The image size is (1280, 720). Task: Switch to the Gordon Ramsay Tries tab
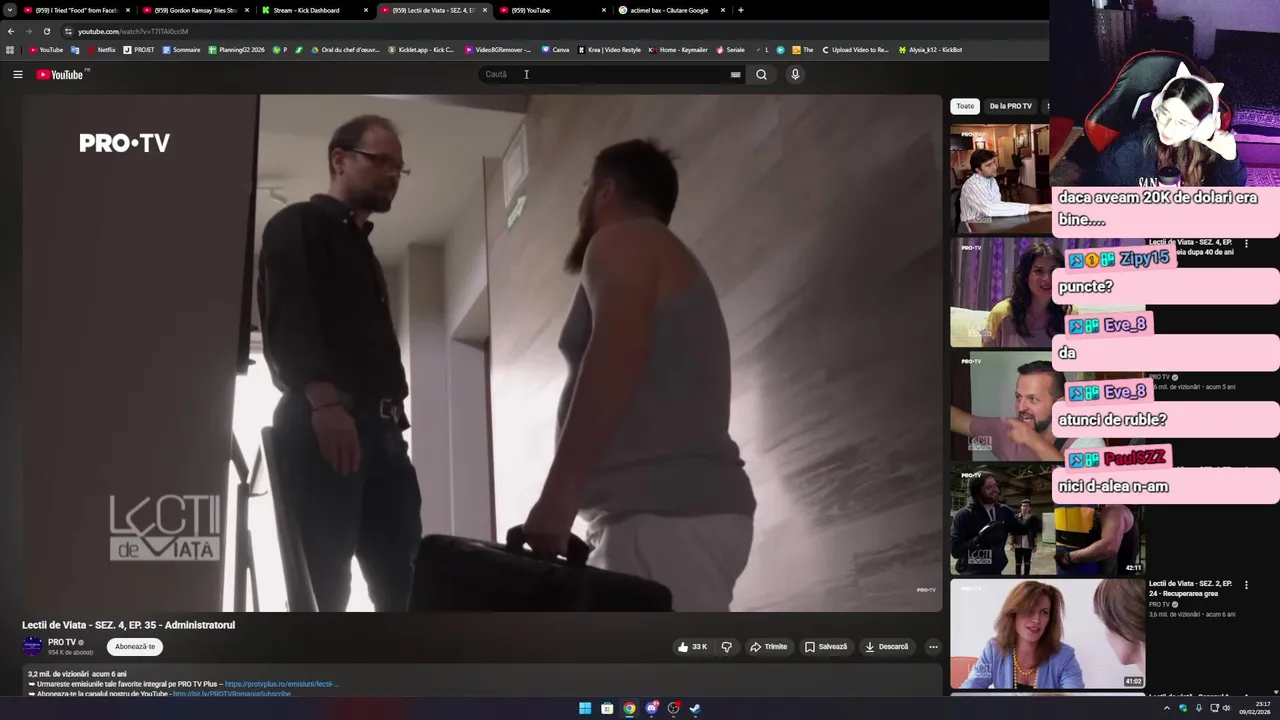click(x=195, y=10)
